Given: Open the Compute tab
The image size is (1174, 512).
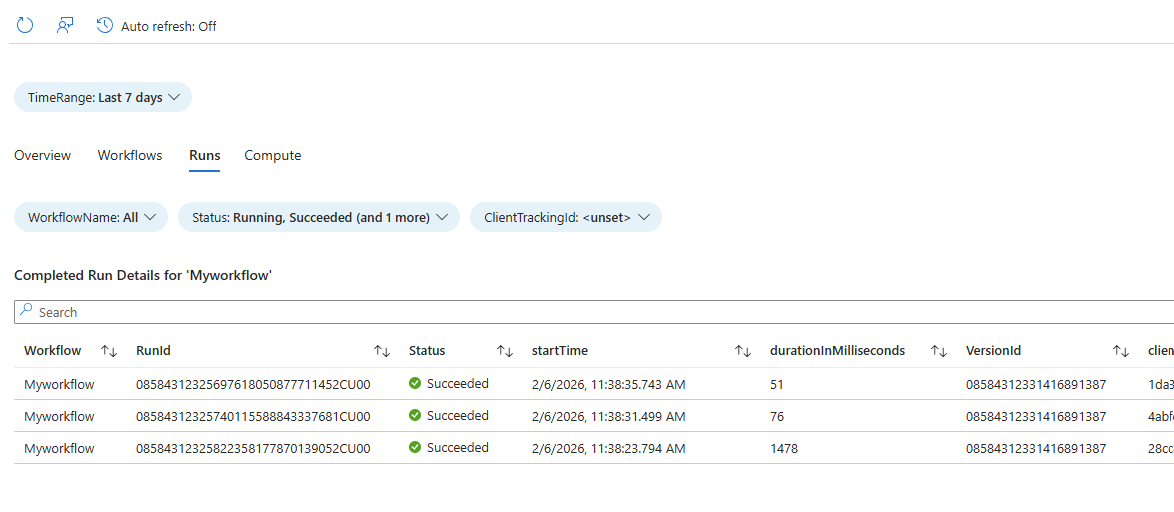Looking at the screenshot, I should tap(272, 155).
